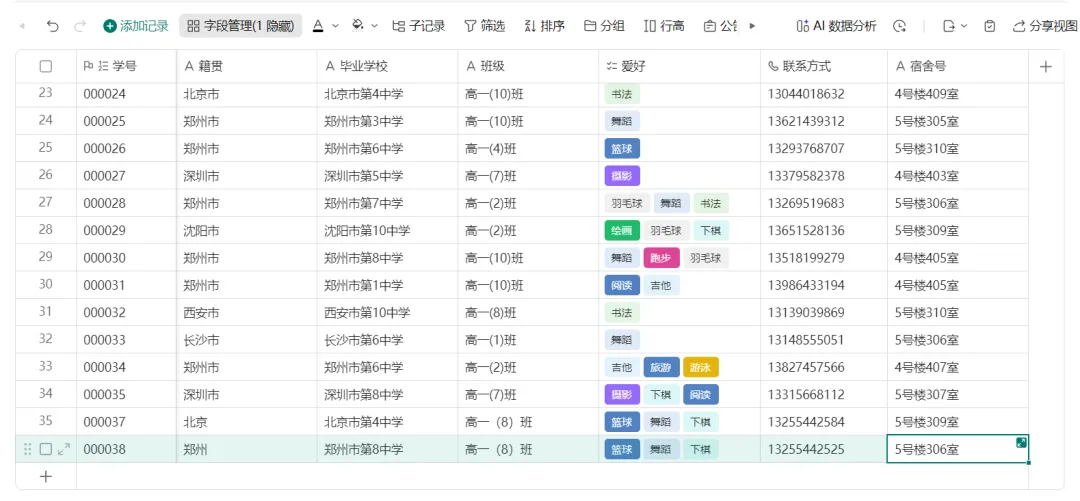1080x501 pixels.
Task: Click the history clock icon
Action: (x=900, y=26)
